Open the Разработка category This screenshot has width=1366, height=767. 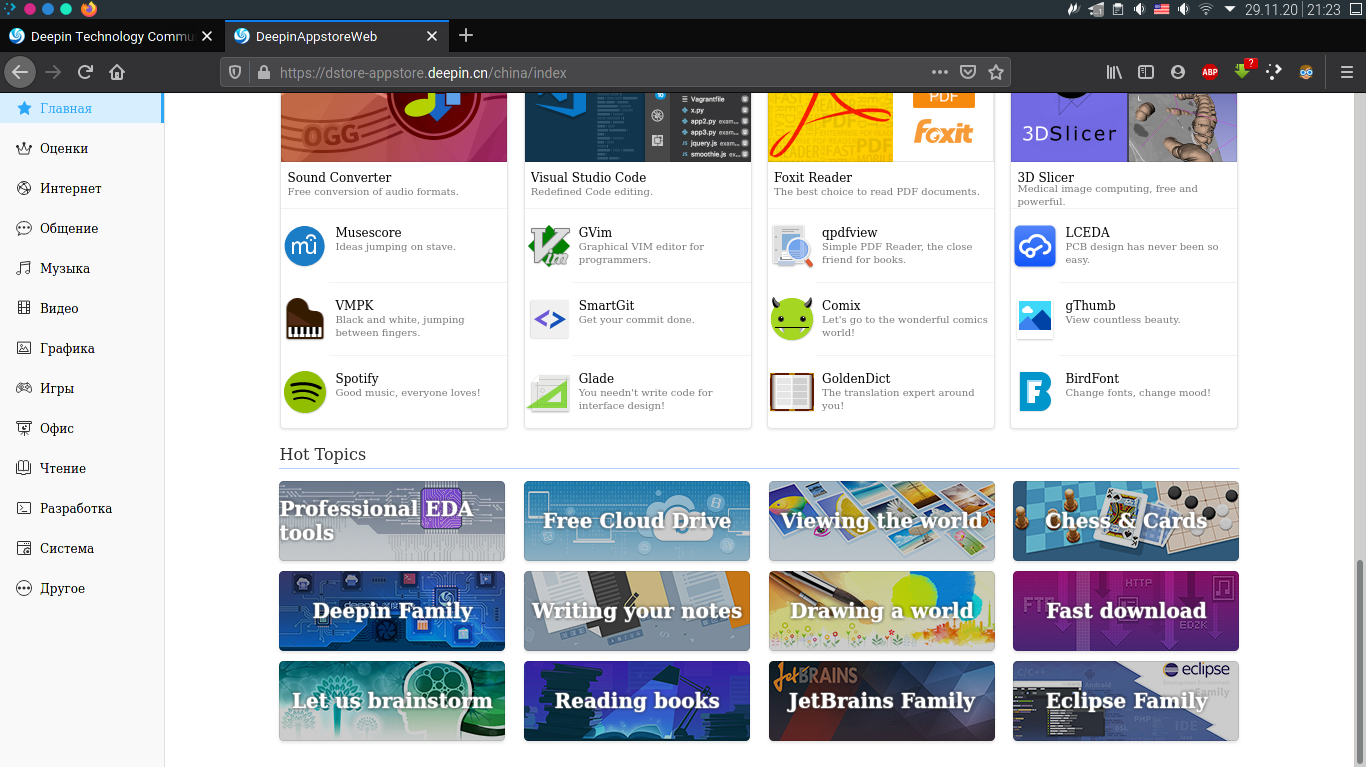pos(81,508)
